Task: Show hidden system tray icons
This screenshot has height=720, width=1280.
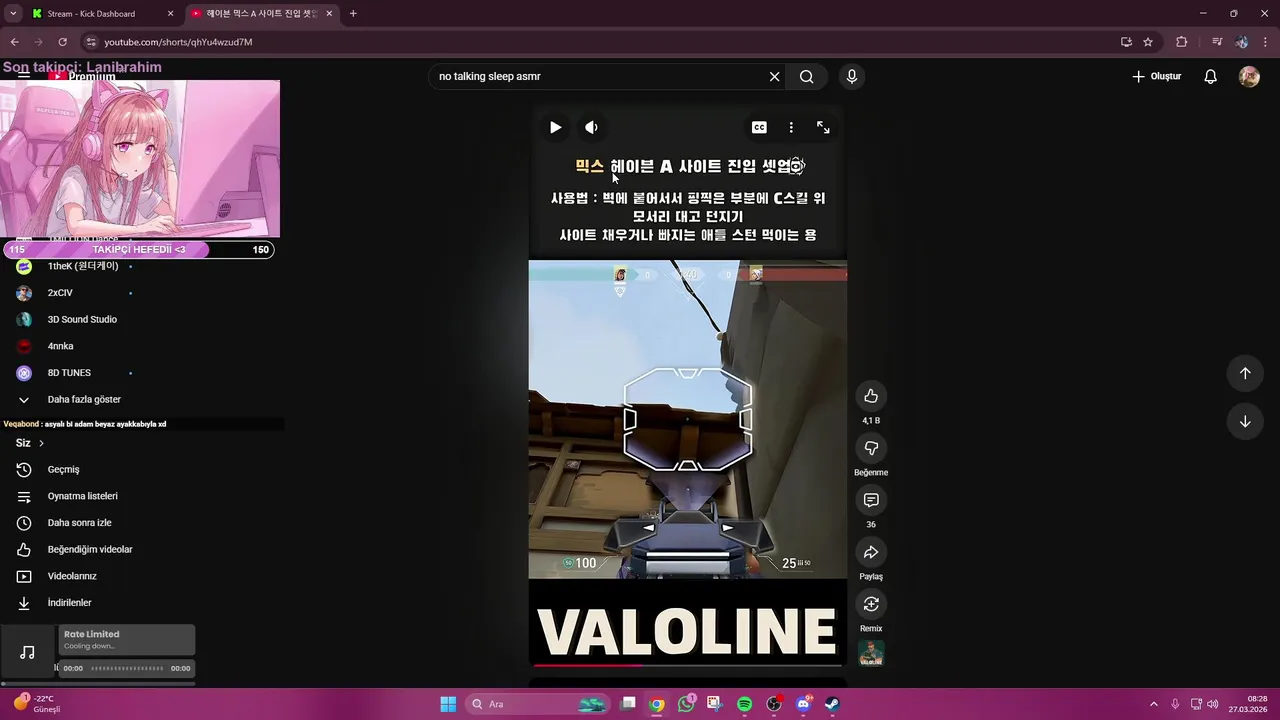Action: click(1153, 704)
